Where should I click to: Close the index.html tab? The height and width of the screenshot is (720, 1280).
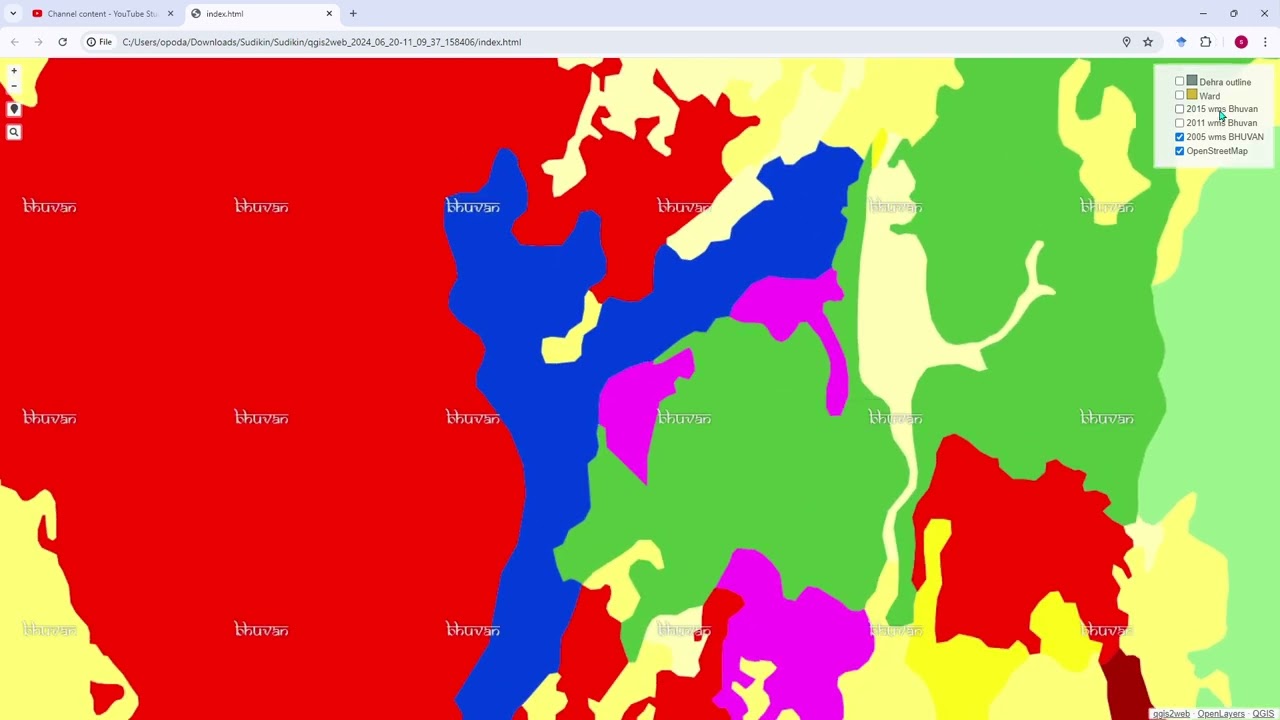click(329, 14)
